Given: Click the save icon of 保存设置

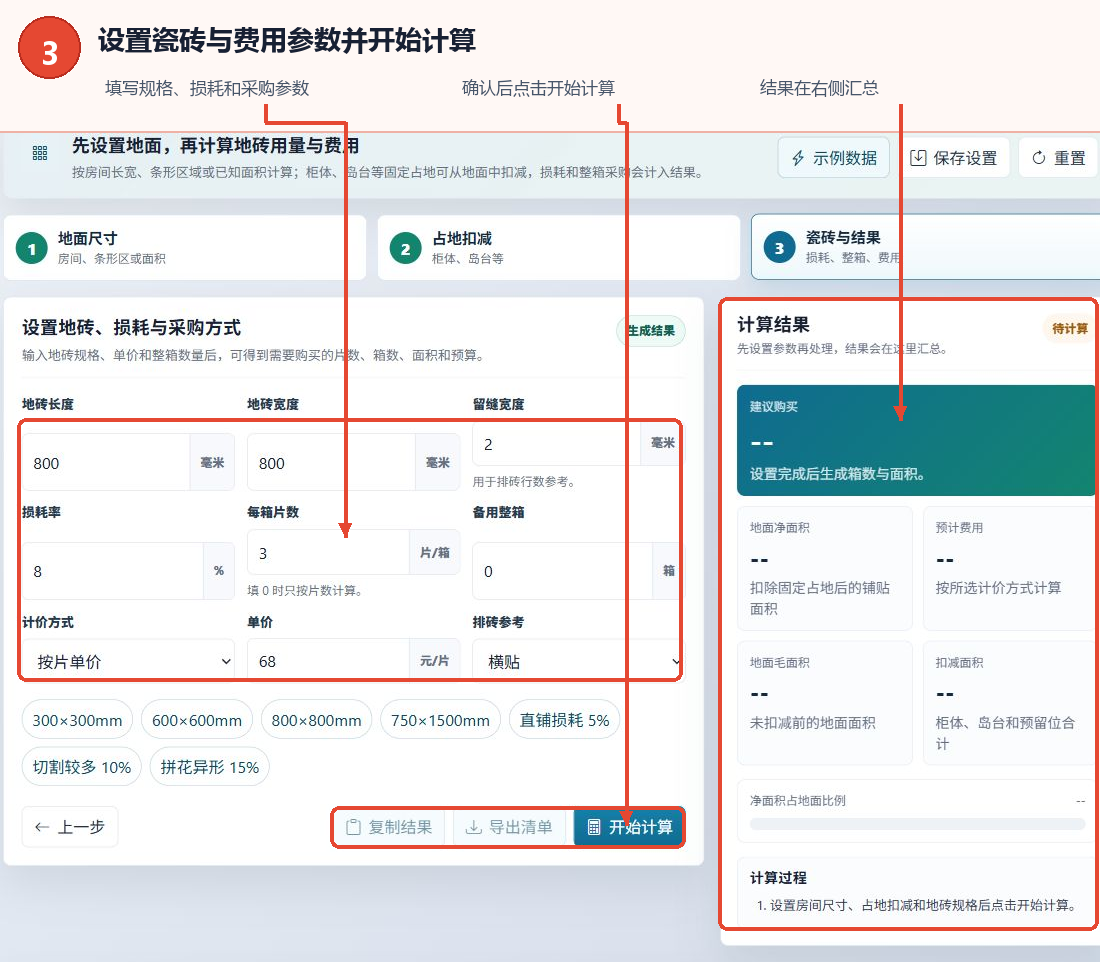Looking at the screenshot, I should [918, 158].
